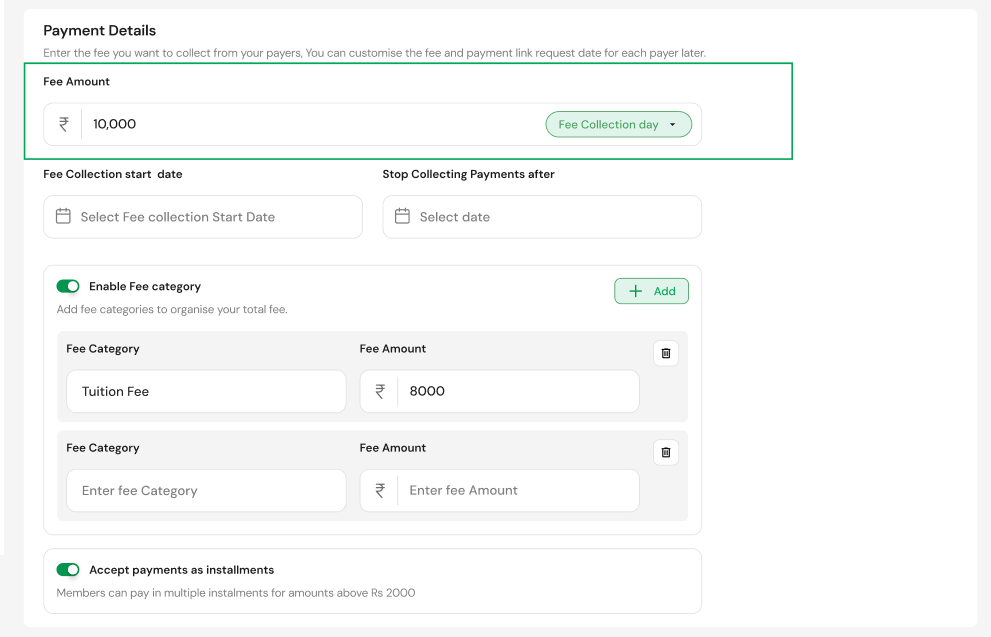Turn off Accept payments as installments

tap(68, 569)
